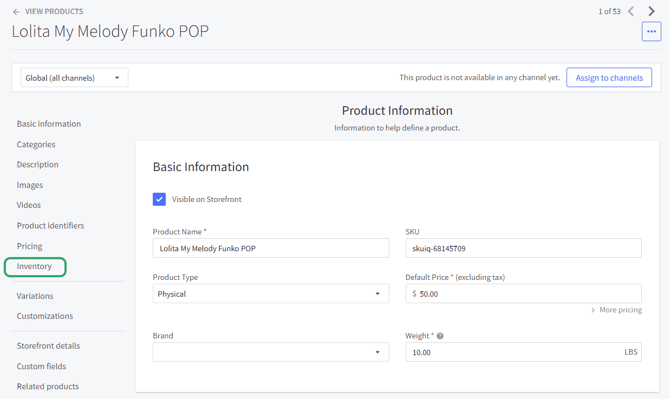Uncheck Visible on Storefront checkbox
The image size is (670, 399).
click(159, 199)
